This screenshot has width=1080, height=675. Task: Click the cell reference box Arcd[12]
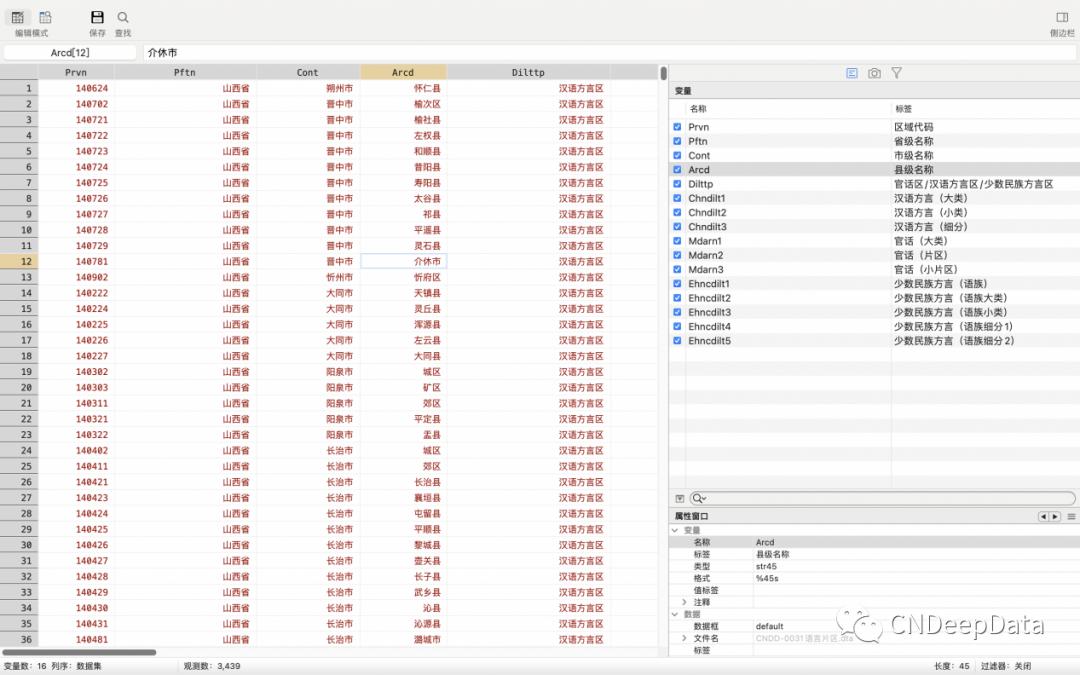point(70,52)
